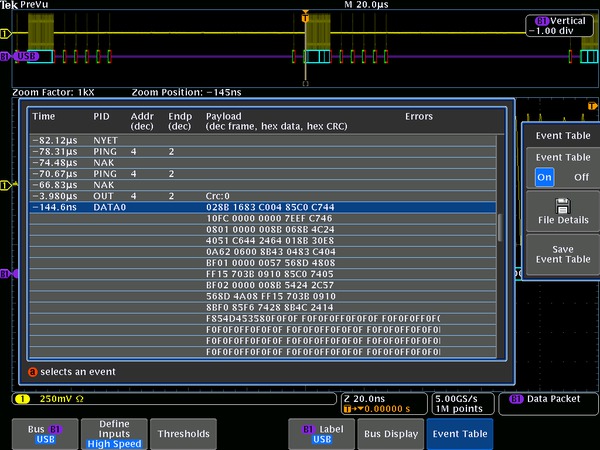The height and width of the screenshot is (450, 600).
Task: Click the orange trigger position marker T
Action: (305, 16)
